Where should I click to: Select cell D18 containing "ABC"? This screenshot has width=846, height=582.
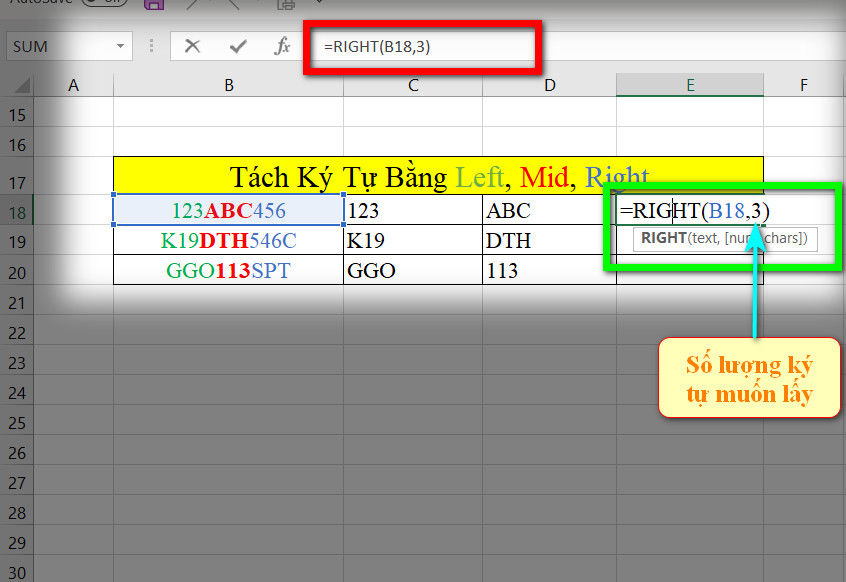click(550, 210)
